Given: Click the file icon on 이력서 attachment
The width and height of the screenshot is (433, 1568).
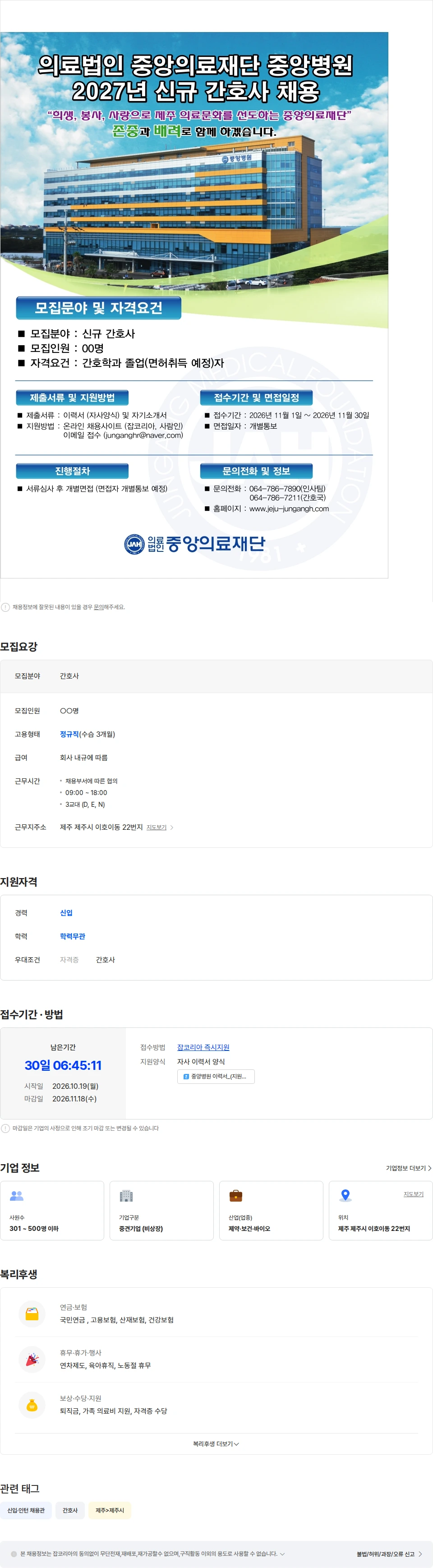Looking at the screenshot, I should tap(186, 1076).
